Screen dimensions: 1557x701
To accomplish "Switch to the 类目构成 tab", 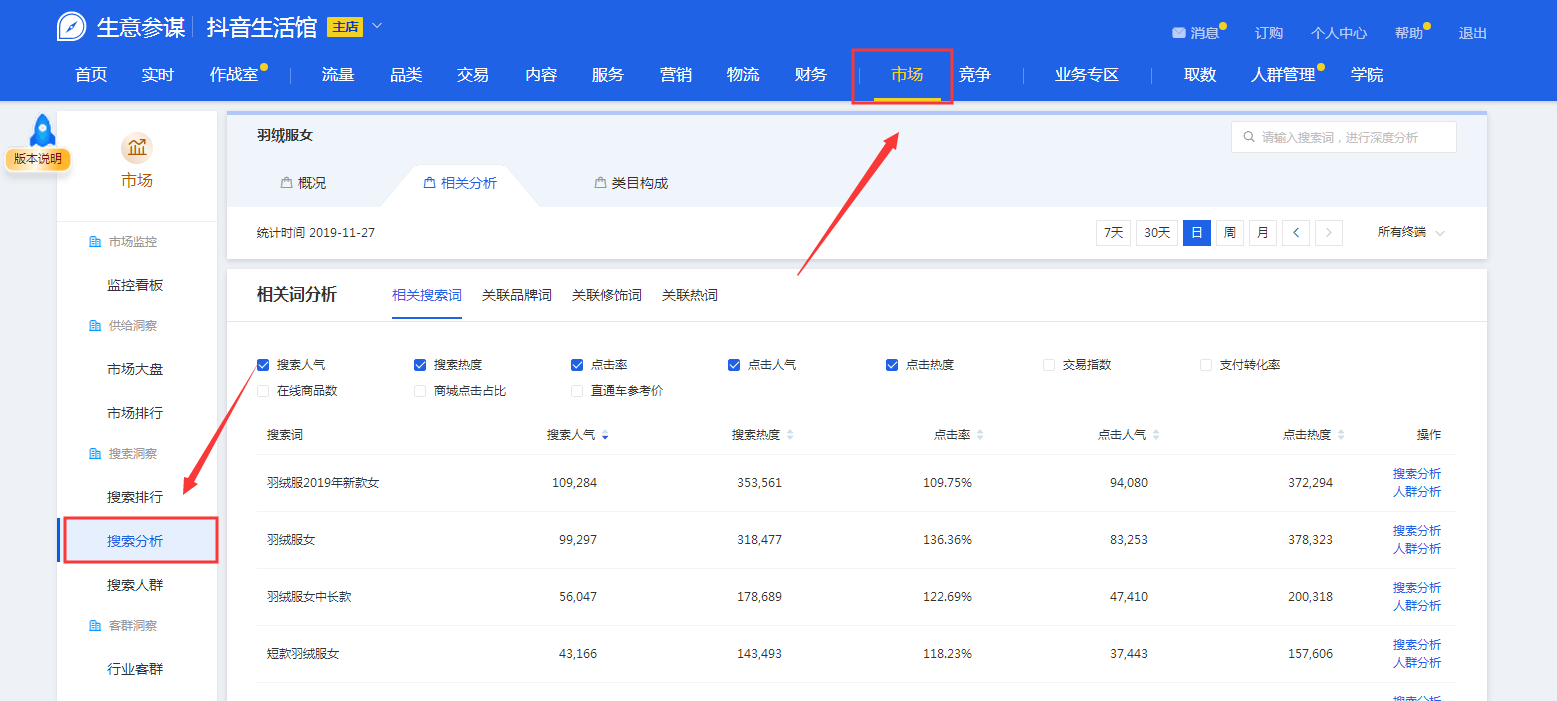I will coord(631,183).
